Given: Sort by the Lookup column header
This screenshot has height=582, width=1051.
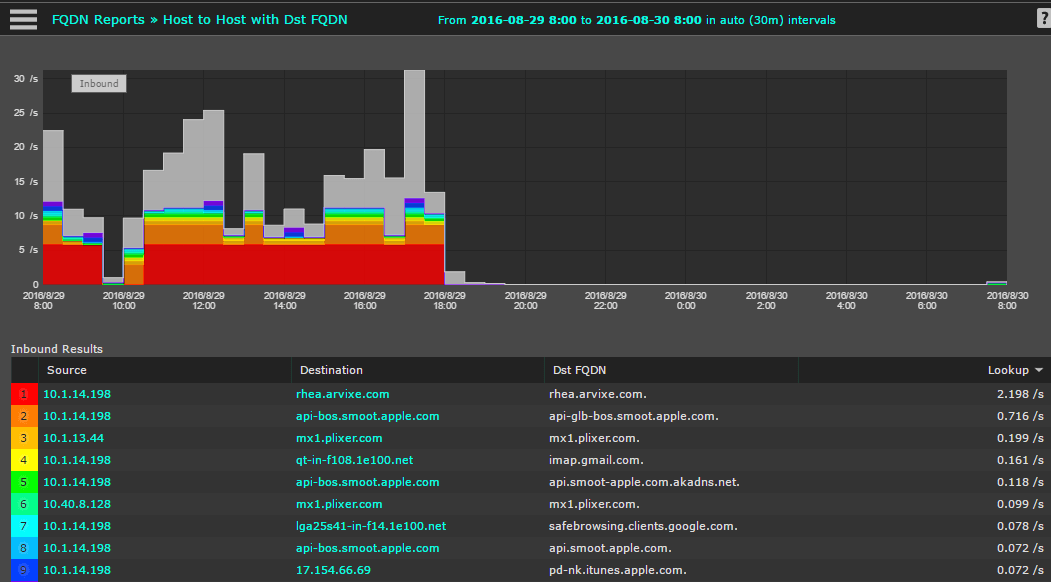Looking at the screenshot, I should pyautogui.click(x=1008, y=370).
